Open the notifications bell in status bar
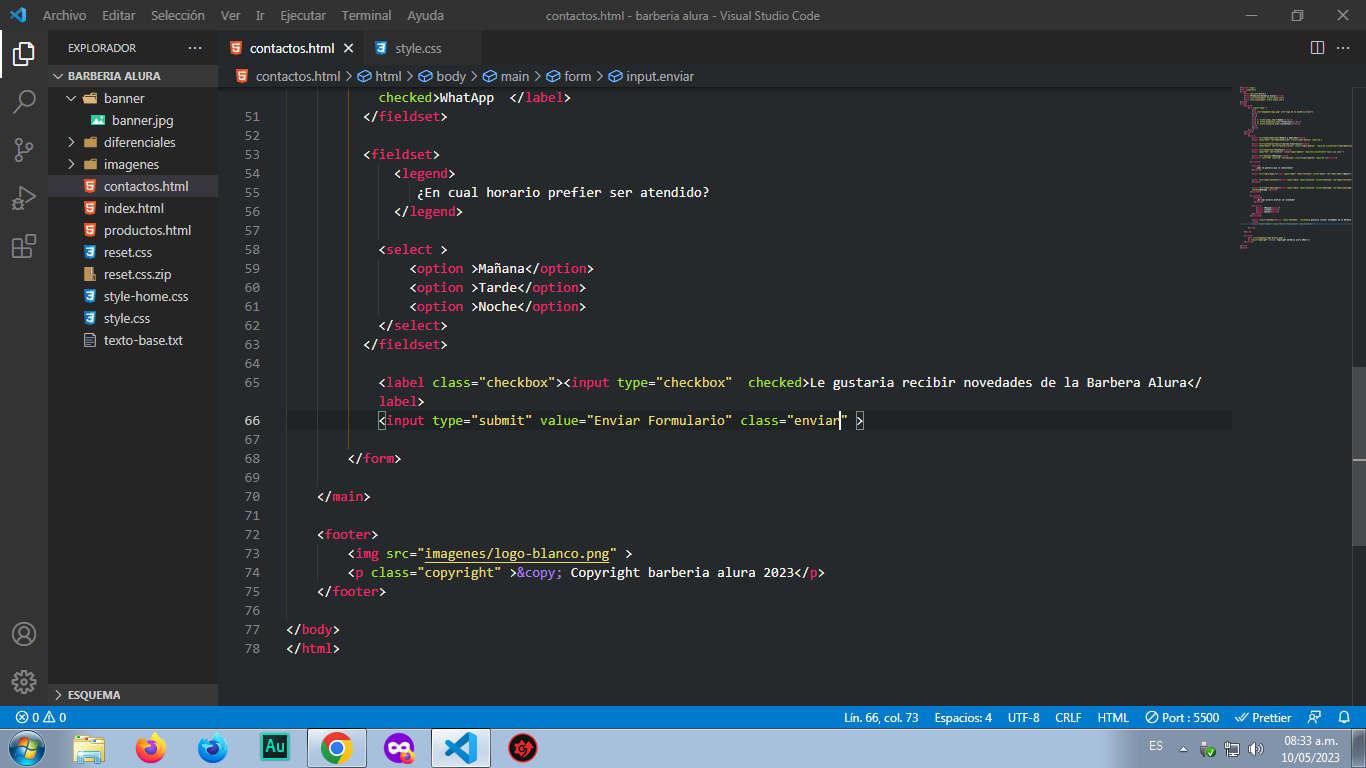1366x768 pixels. click(1344, 717)
